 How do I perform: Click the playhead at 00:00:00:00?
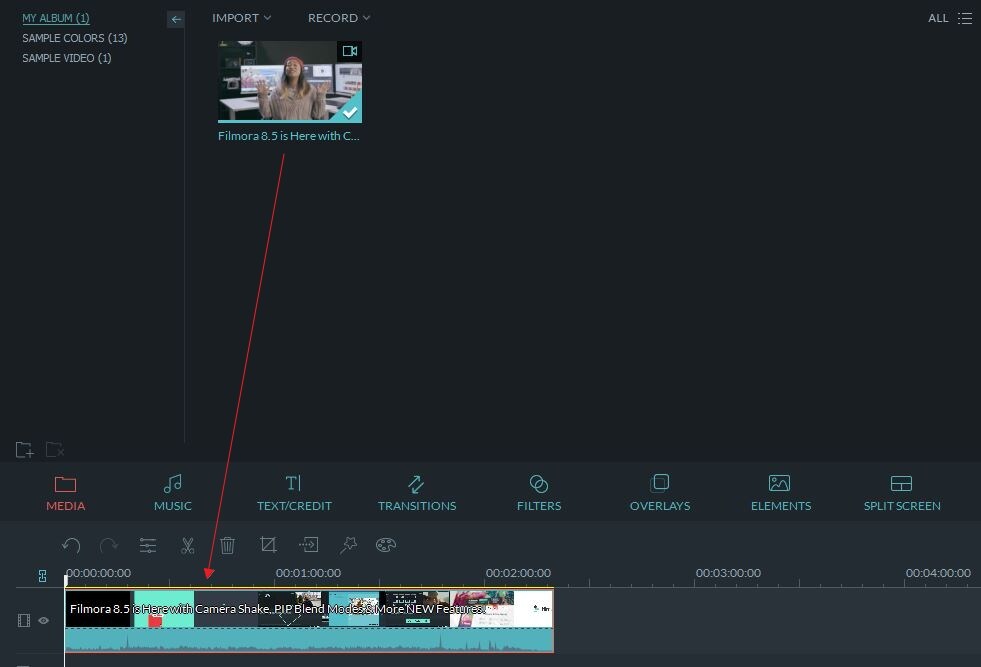[x=65, y=580]
